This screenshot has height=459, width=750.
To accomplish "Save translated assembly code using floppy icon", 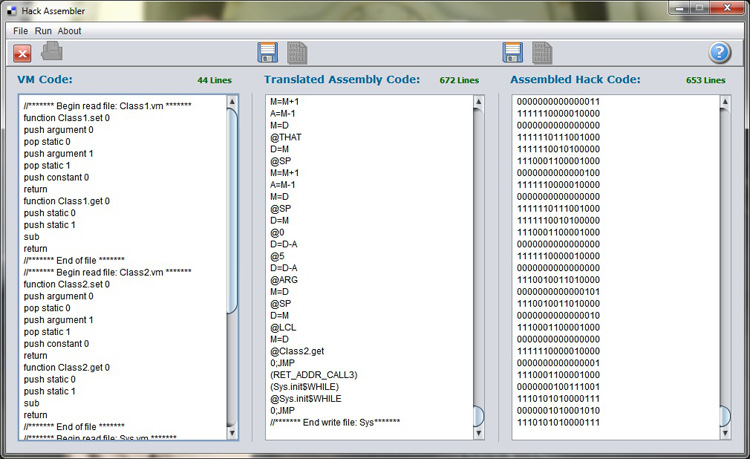I will pyautogui.click(x=267, y=53).
